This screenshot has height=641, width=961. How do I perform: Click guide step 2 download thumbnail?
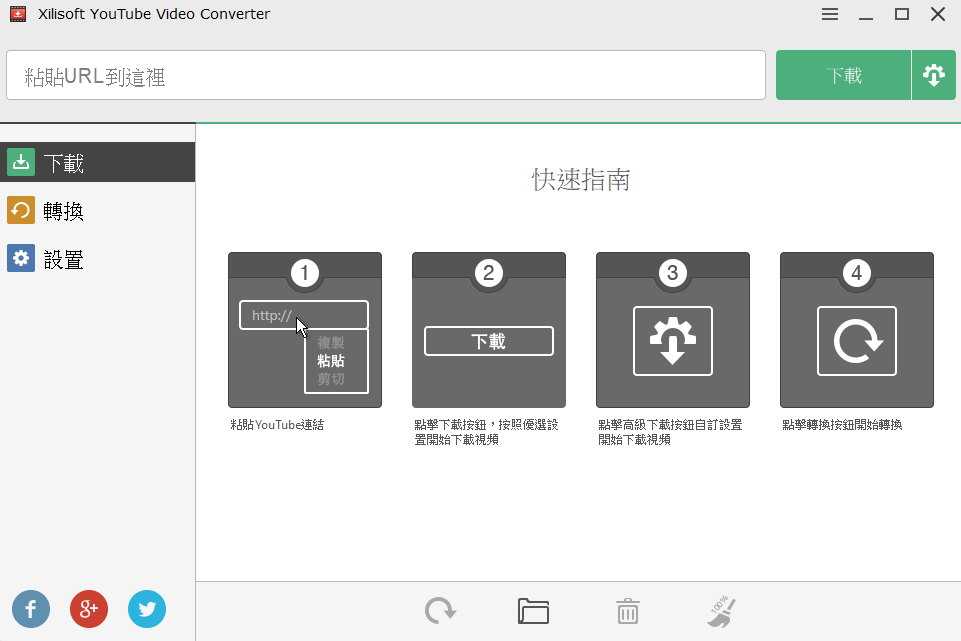click(x=488, y=330)
